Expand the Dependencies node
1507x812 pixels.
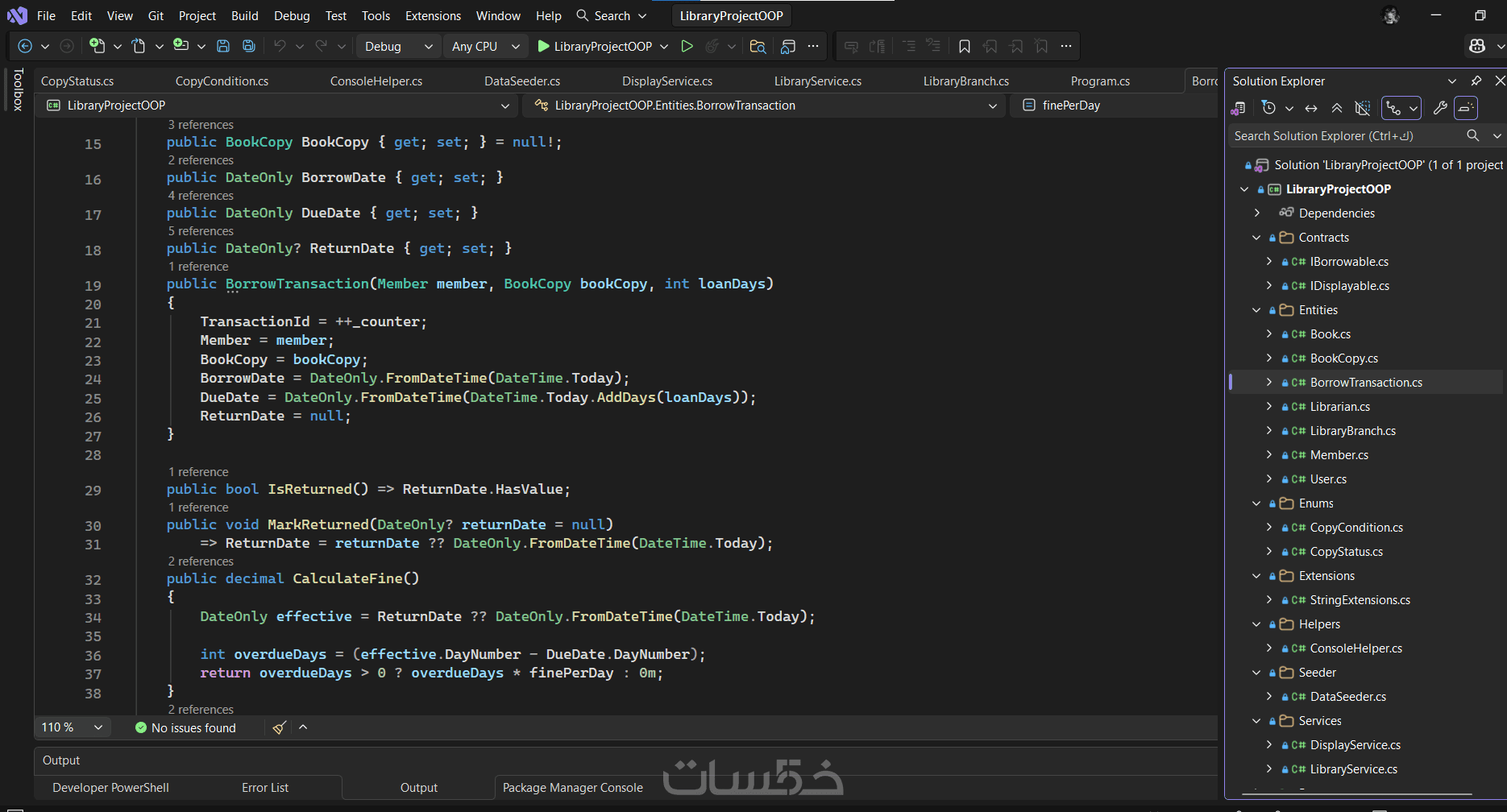point(1256,213)
